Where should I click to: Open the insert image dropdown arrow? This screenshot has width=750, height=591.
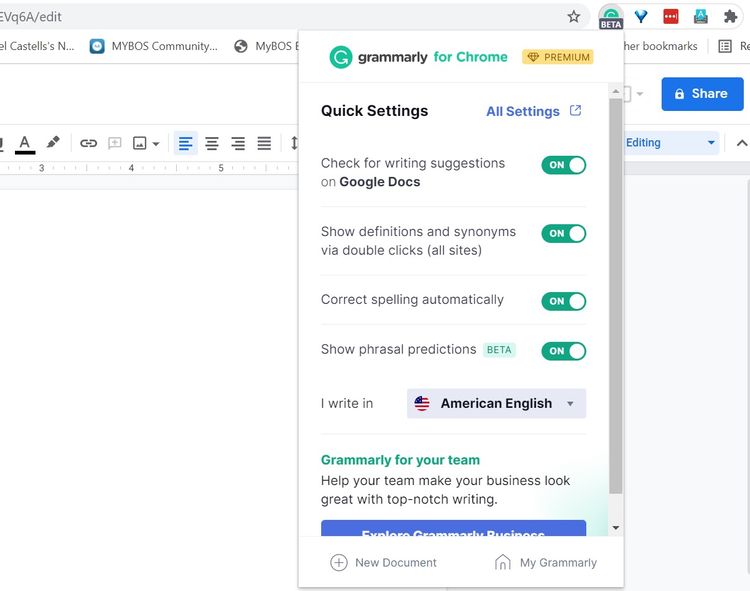(x=156, y=144)
